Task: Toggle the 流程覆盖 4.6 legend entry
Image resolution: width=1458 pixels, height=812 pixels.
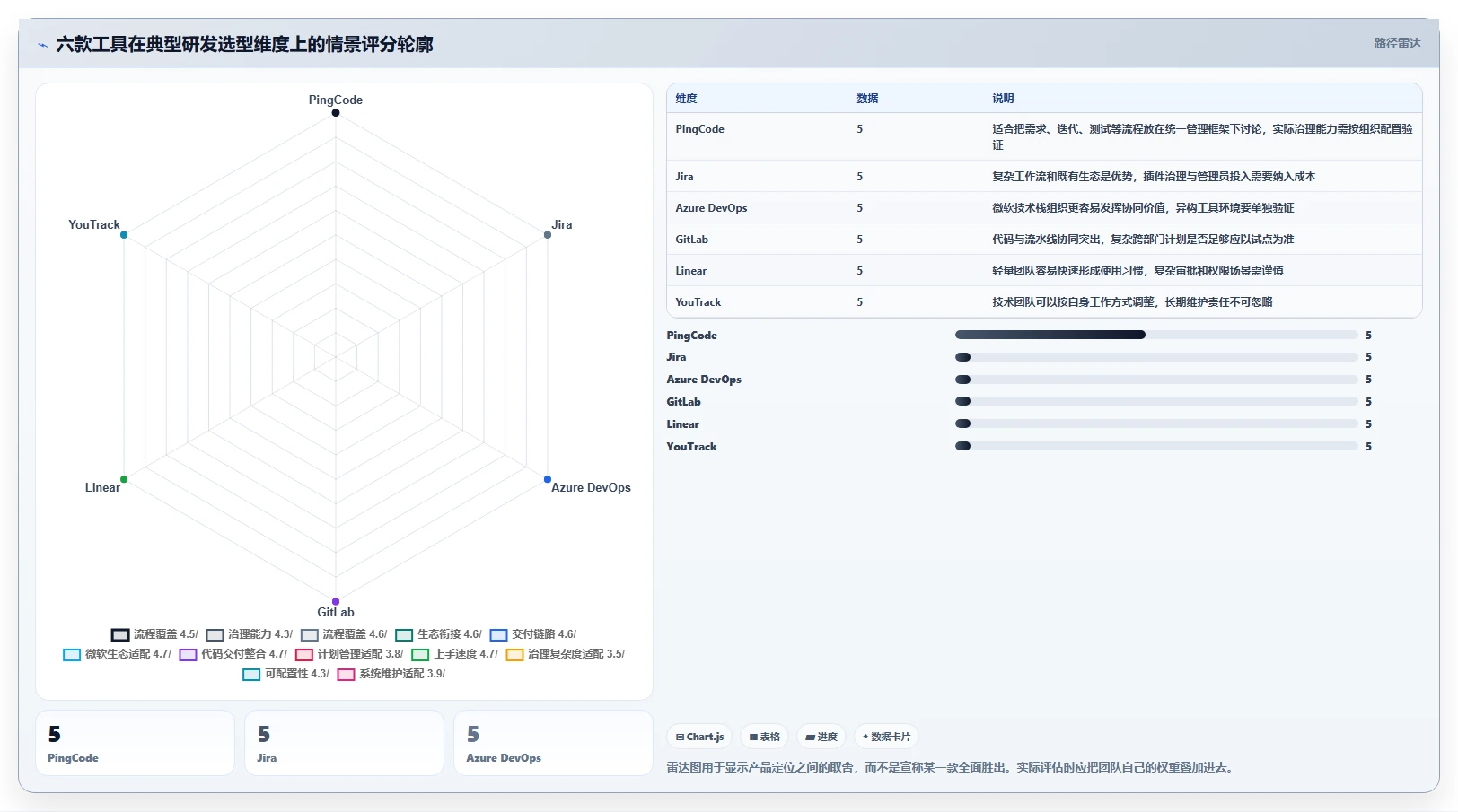Action: pyautogui.click(x=344, y=634)
